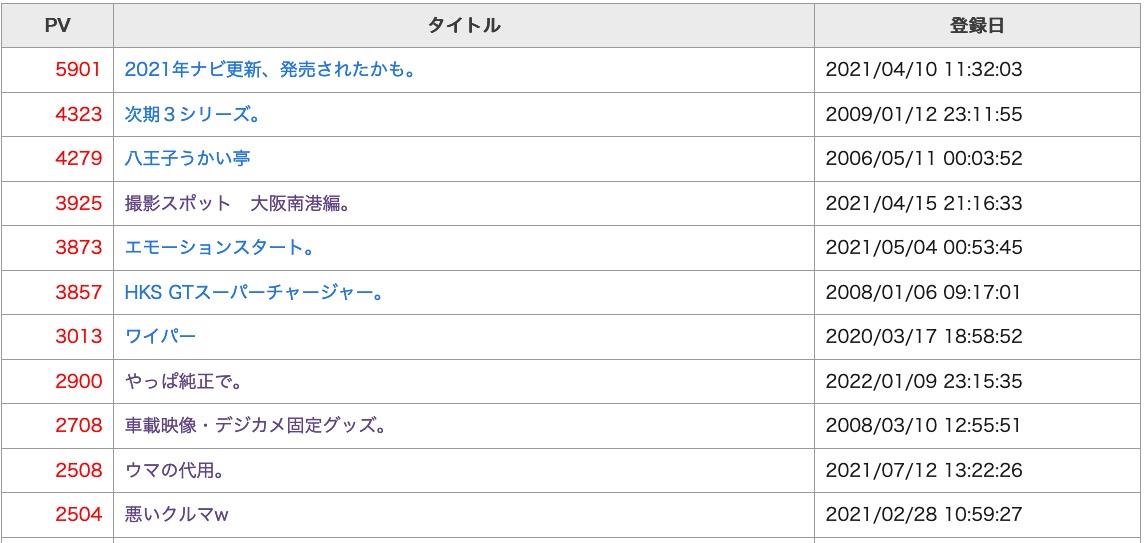
Task: Select the 5901 PV count cell
Action: click(58, 70)
